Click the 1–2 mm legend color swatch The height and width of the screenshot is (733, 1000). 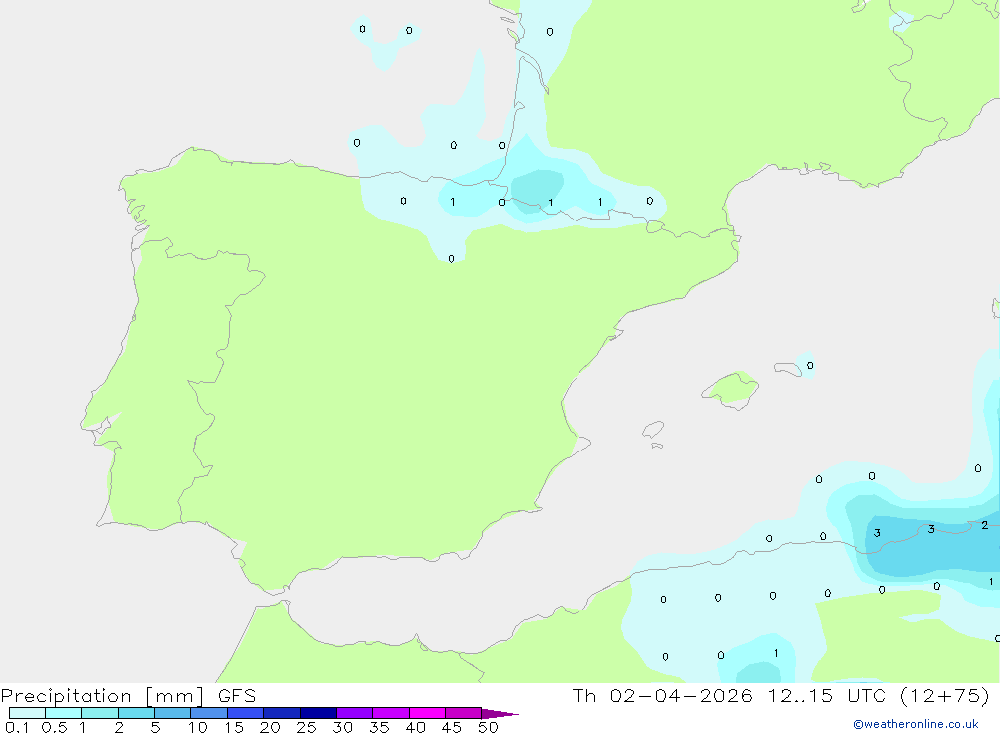coord(99,713)
